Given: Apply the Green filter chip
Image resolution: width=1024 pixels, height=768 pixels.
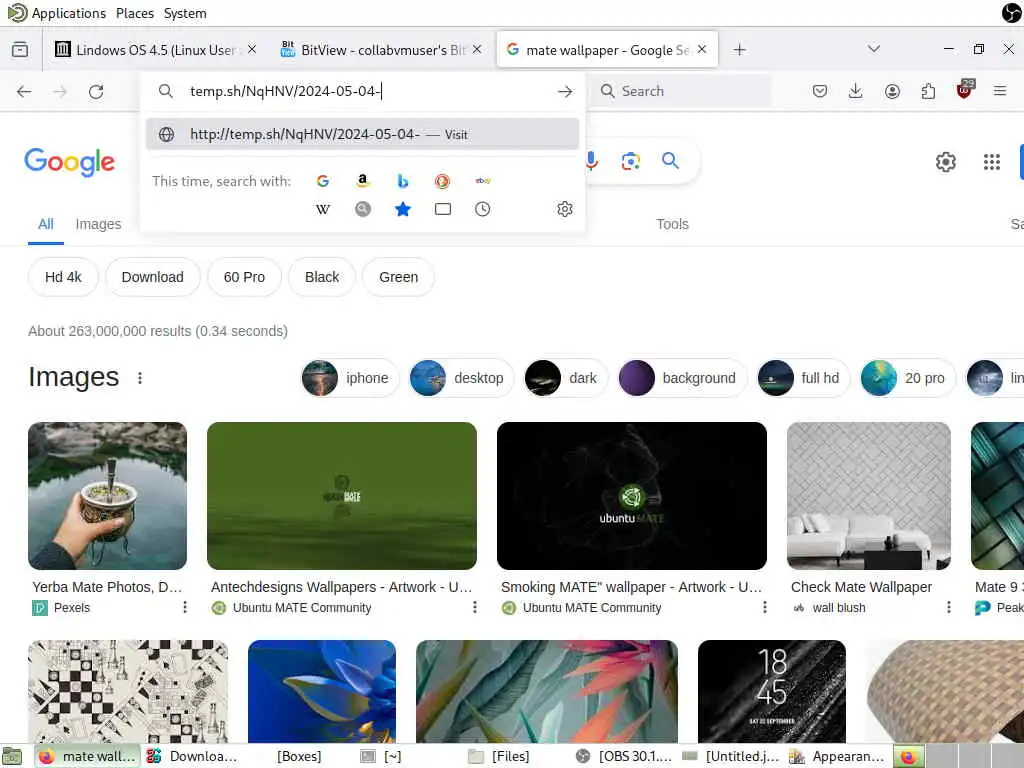Looking at the screenshot, I should click(x=398, y=277).
